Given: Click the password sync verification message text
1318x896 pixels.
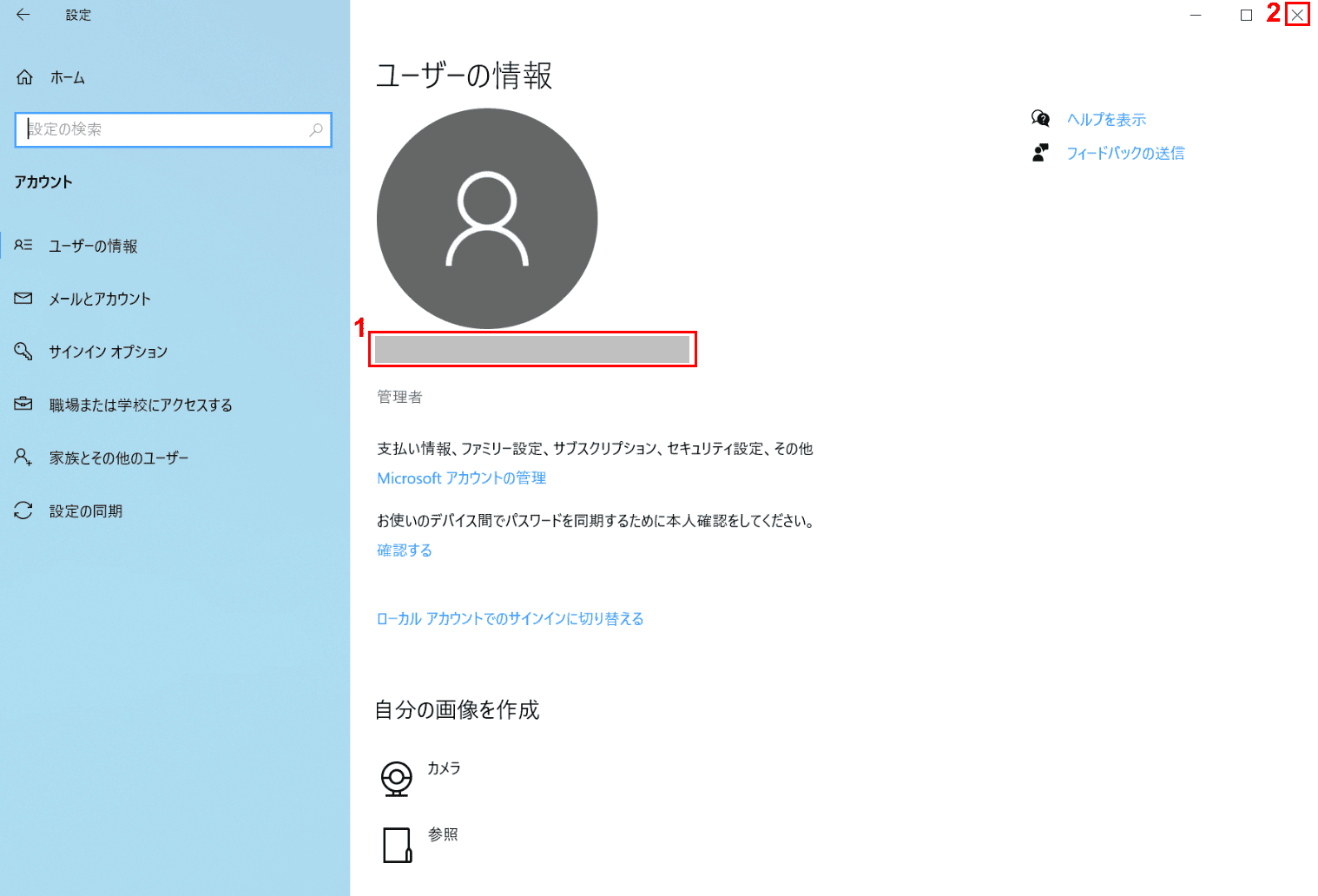Looking at the screenshot, I should [x=597, y=521].
